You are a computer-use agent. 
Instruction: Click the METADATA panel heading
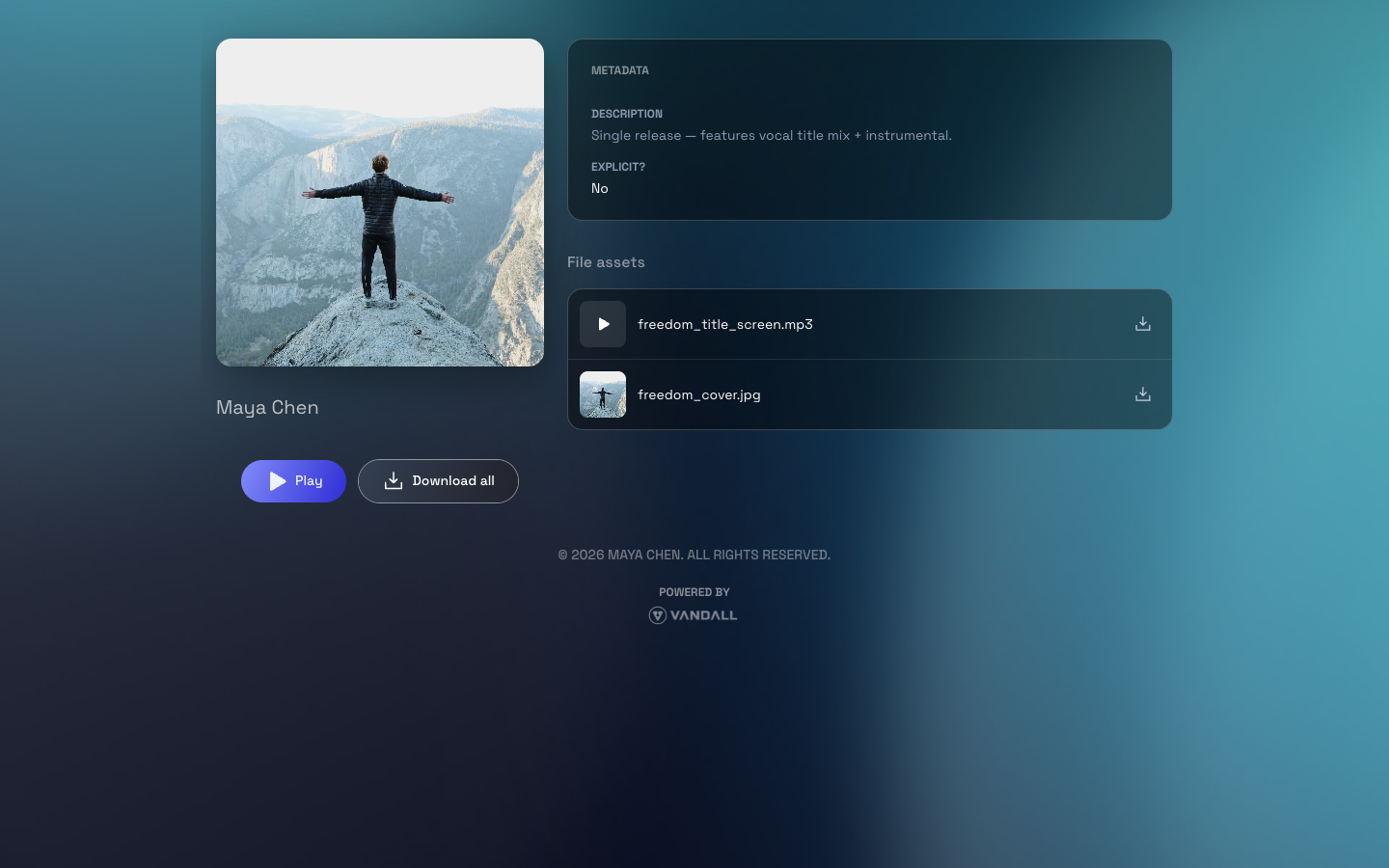click(x=620, y=70)
